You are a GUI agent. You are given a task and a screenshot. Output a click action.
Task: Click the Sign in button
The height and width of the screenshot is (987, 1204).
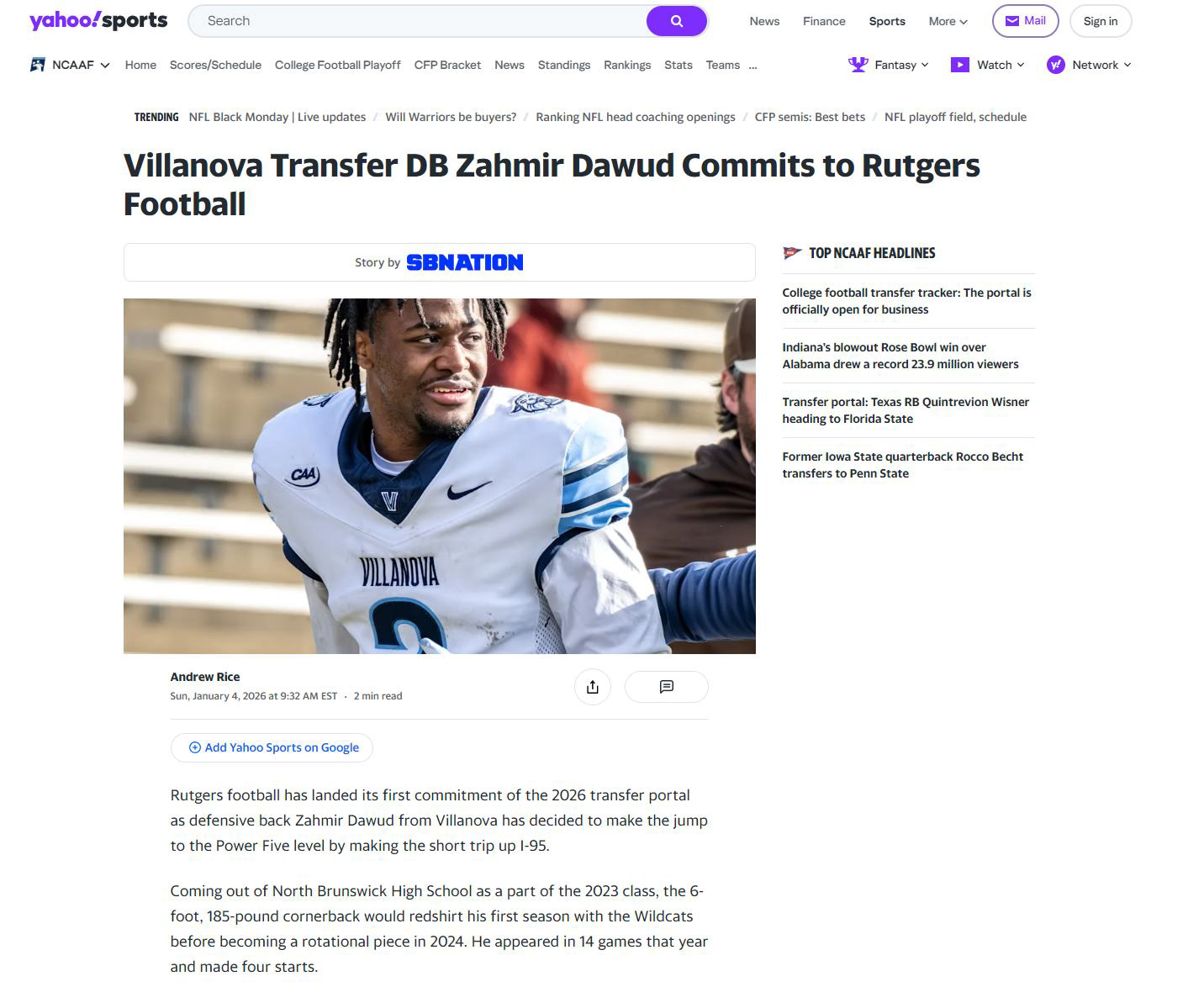(1100, 21)
